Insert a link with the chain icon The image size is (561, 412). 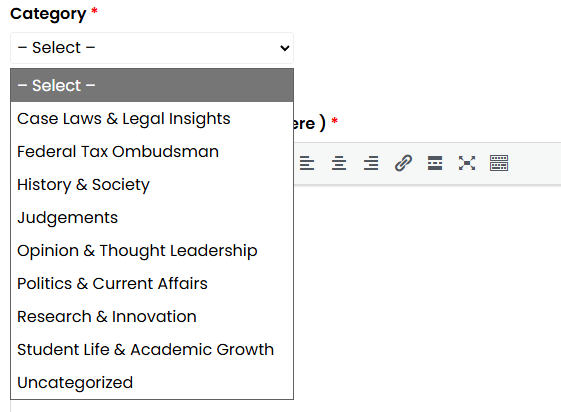(x=403, y=163)
